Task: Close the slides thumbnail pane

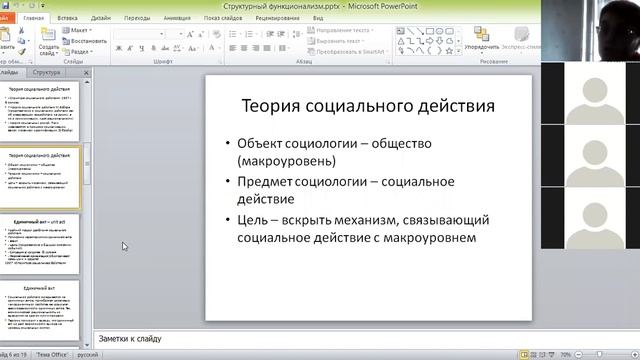Action: click(86, 73)
